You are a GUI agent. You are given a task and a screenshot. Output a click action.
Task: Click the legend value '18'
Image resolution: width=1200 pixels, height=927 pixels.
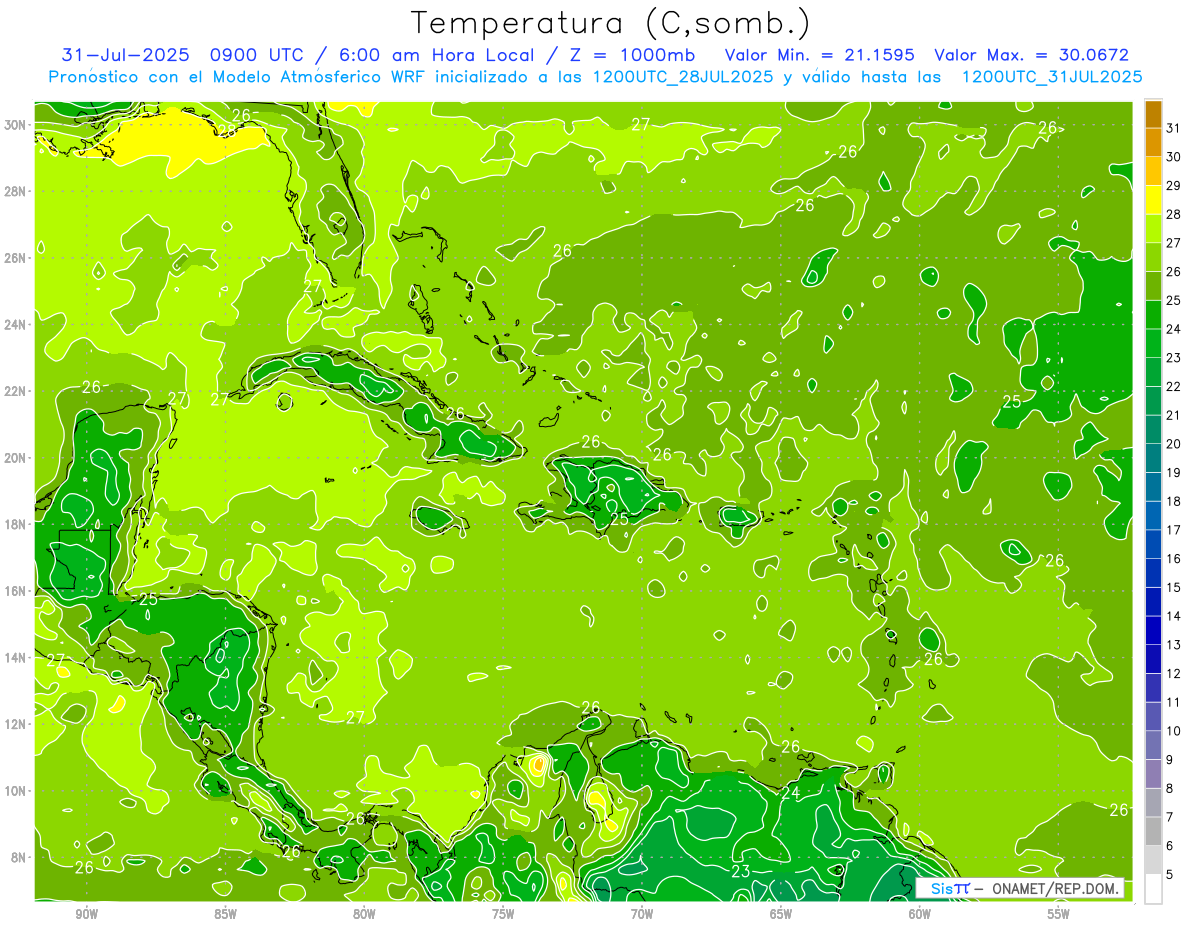[x=1174, y=501]
